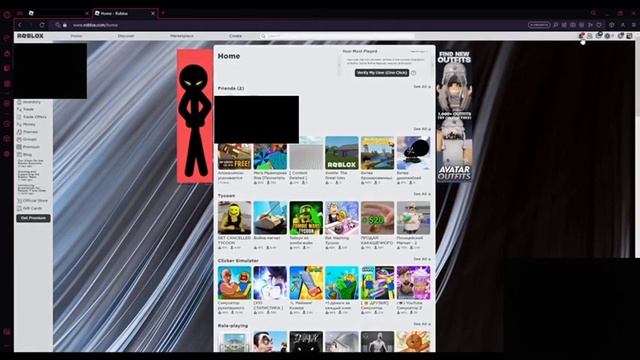The image size is (640, 360).
Task: Open Opera main menu logo icon
Action: [x=7, y=15]
